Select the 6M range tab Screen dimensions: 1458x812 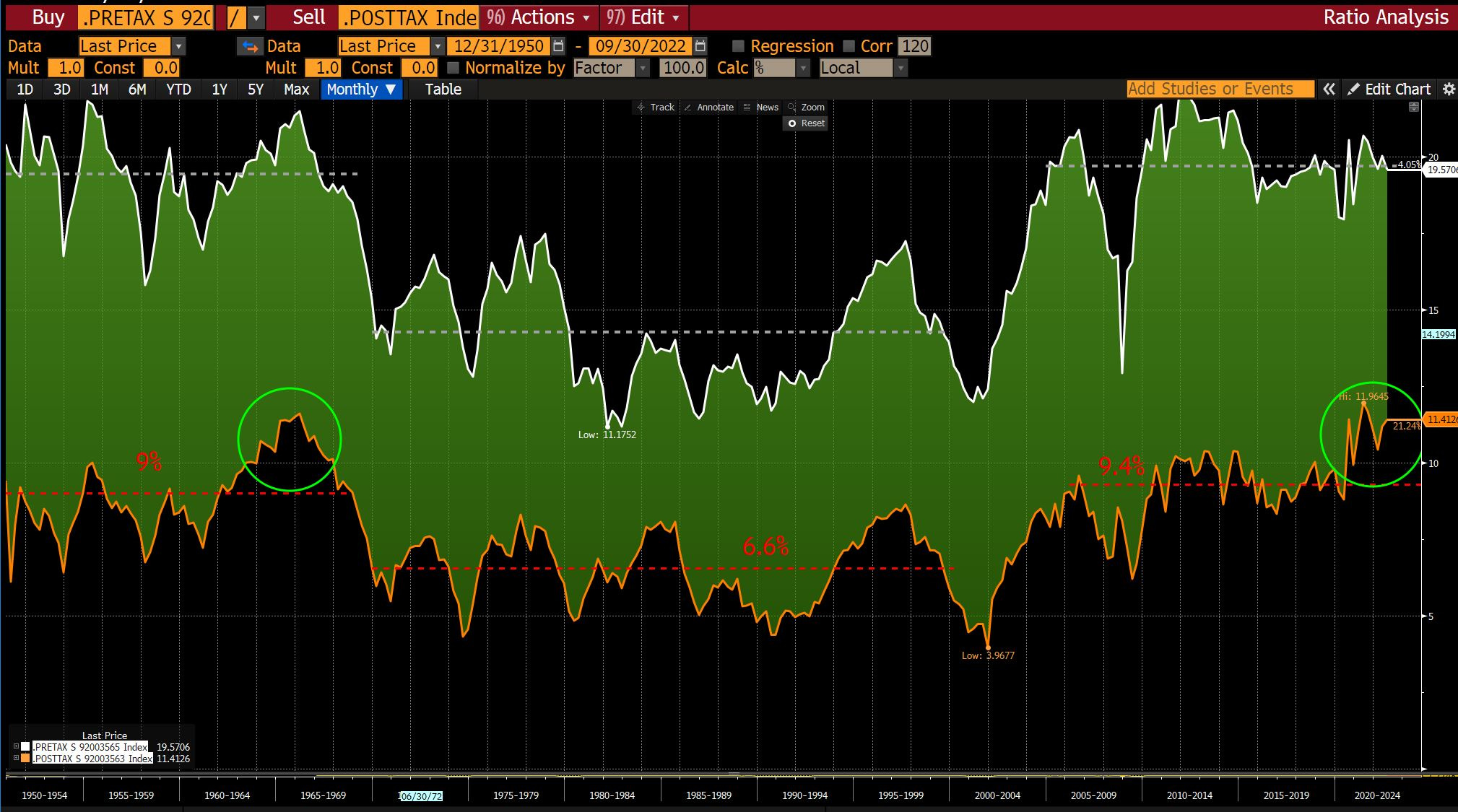[137, 89]
